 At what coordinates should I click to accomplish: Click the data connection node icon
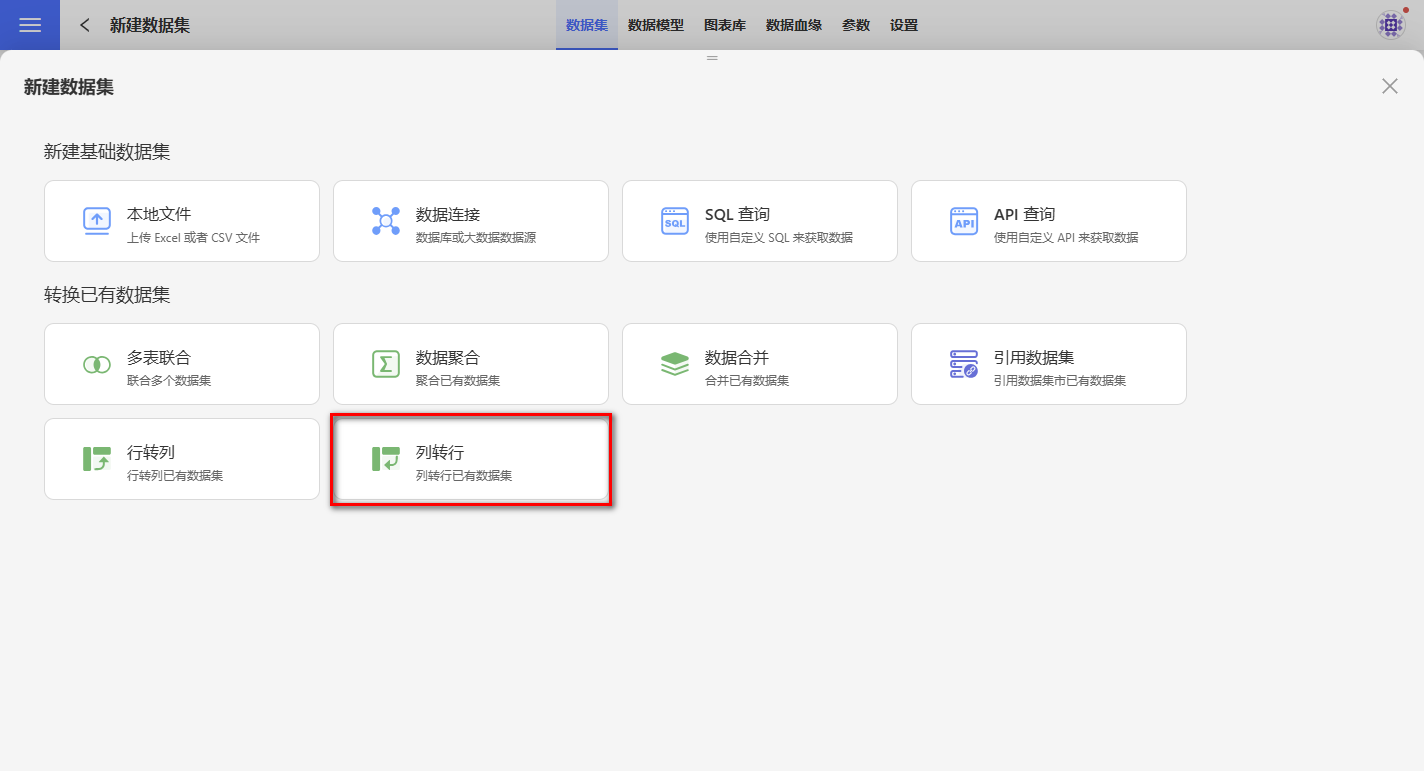[x=386, y=221]
